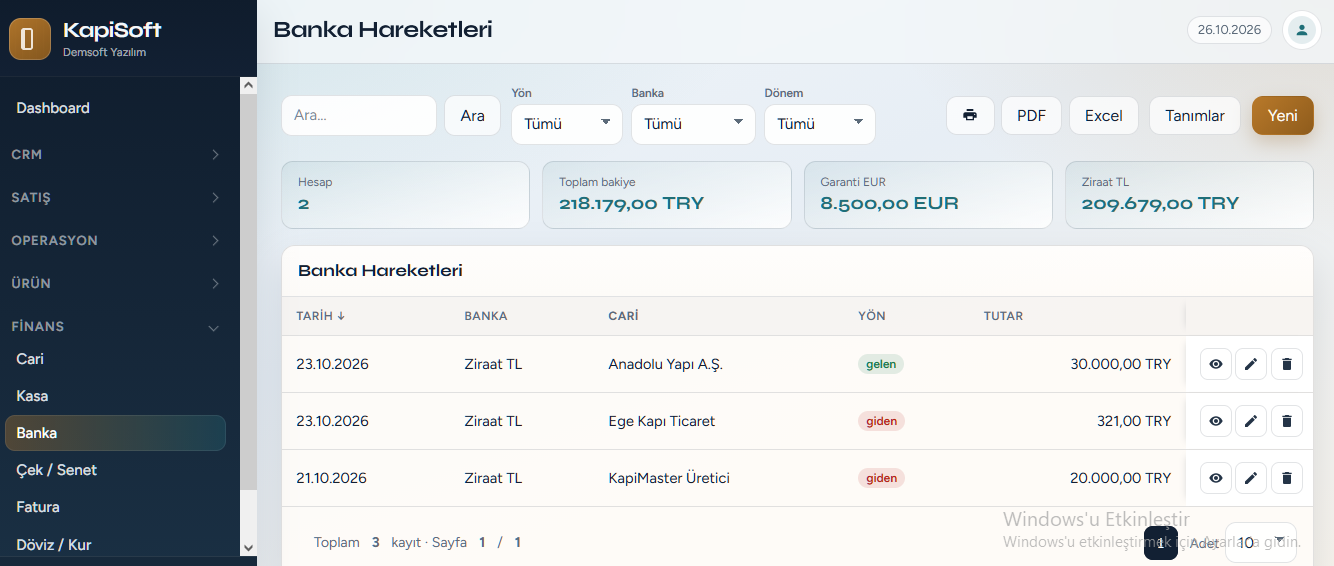The height and width of the screenshot is (566, 1334).
Task: Click the sidebar scrollbar up arrow
Action: click(x=249, y=86)
